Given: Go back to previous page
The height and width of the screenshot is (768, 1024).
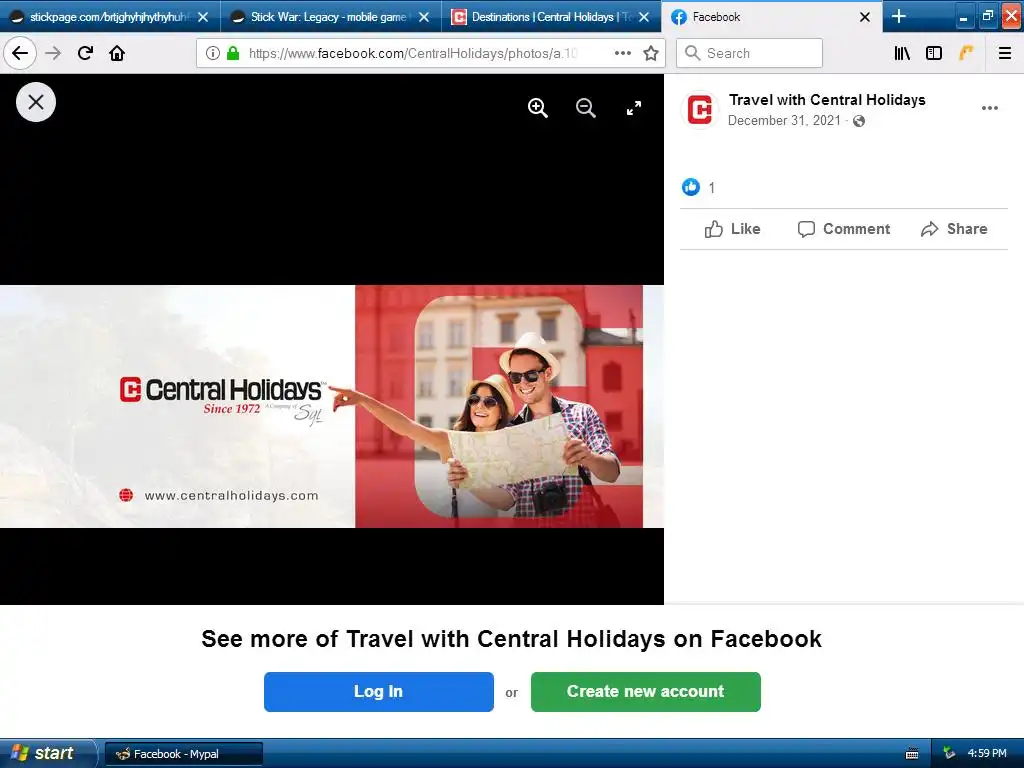Looking at the screenshot, I should point(20,53).
